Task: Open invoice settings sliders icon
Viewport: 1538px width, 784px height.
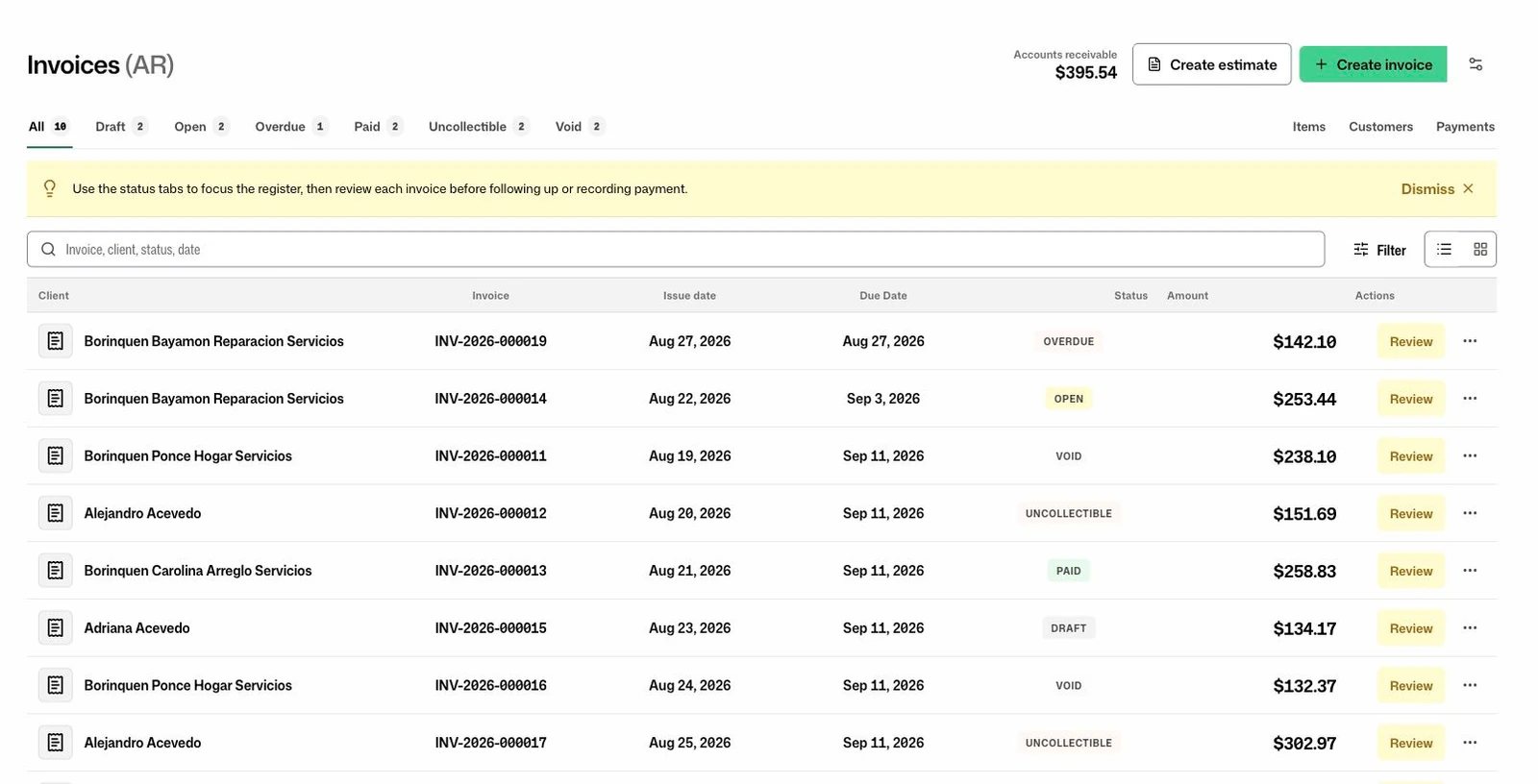Action: (x=1476, y=64)
